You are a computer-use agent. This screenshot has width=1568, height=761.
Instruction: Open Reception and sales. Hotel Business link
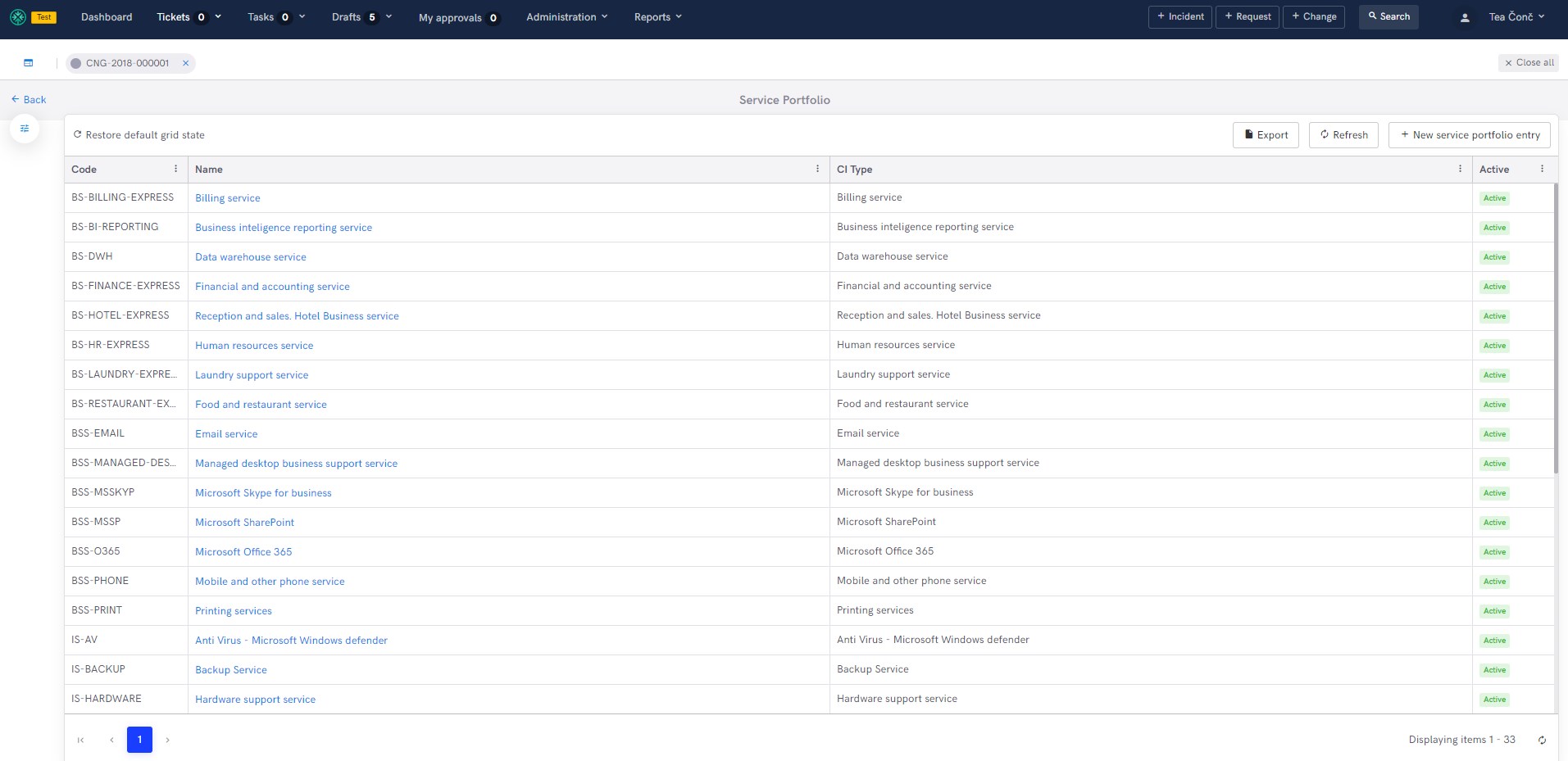click(297, 316)
